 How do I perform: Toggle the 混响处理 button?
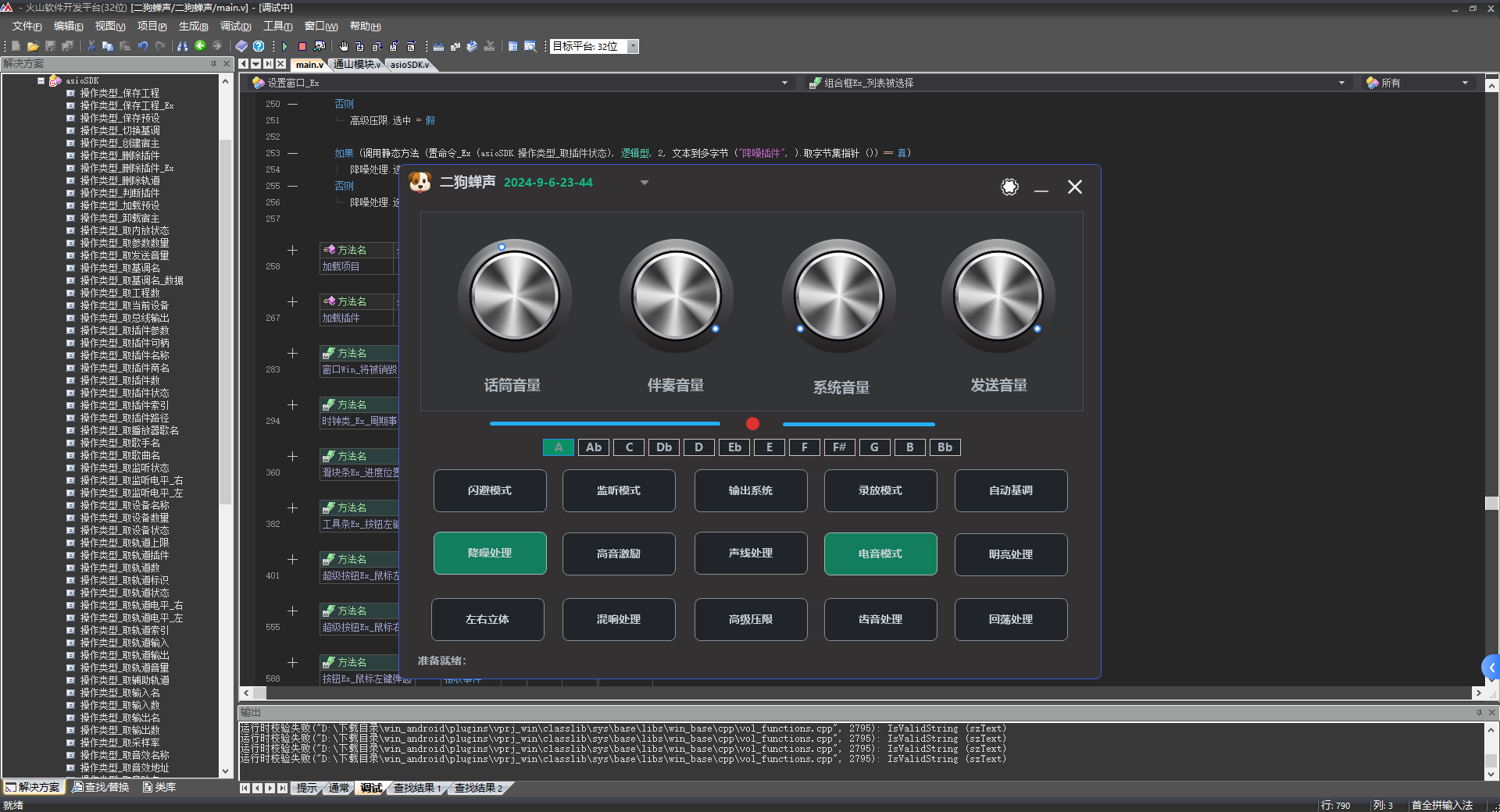[619, 619]
